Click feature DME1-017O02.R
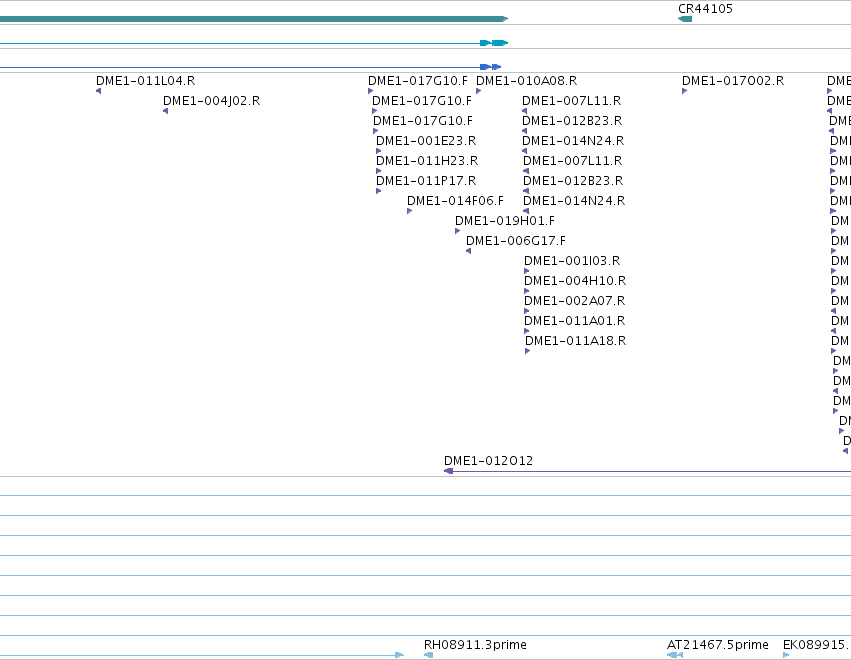851x660 pixels. coord(733,81)
